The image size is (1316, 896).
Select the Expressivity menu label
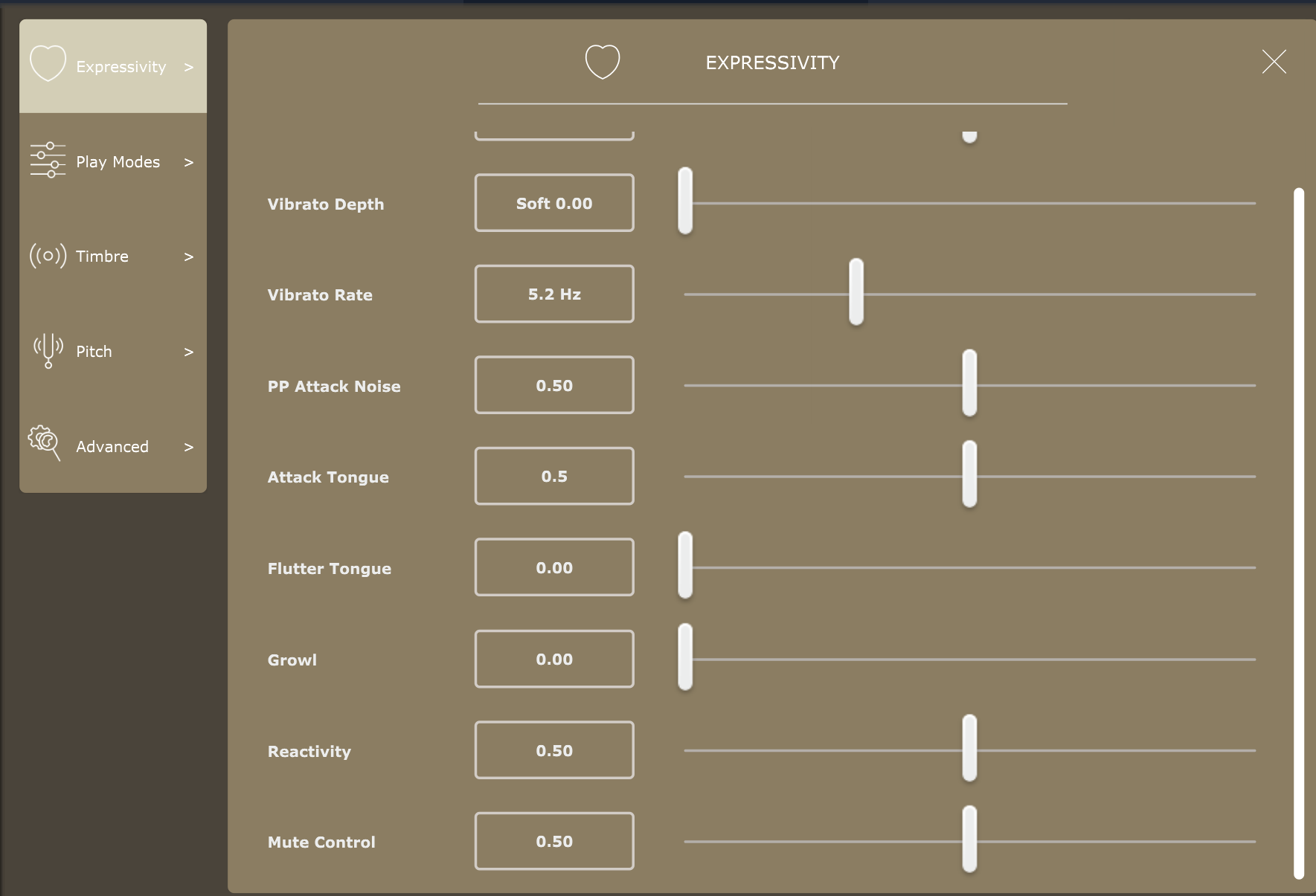point(121,67)
